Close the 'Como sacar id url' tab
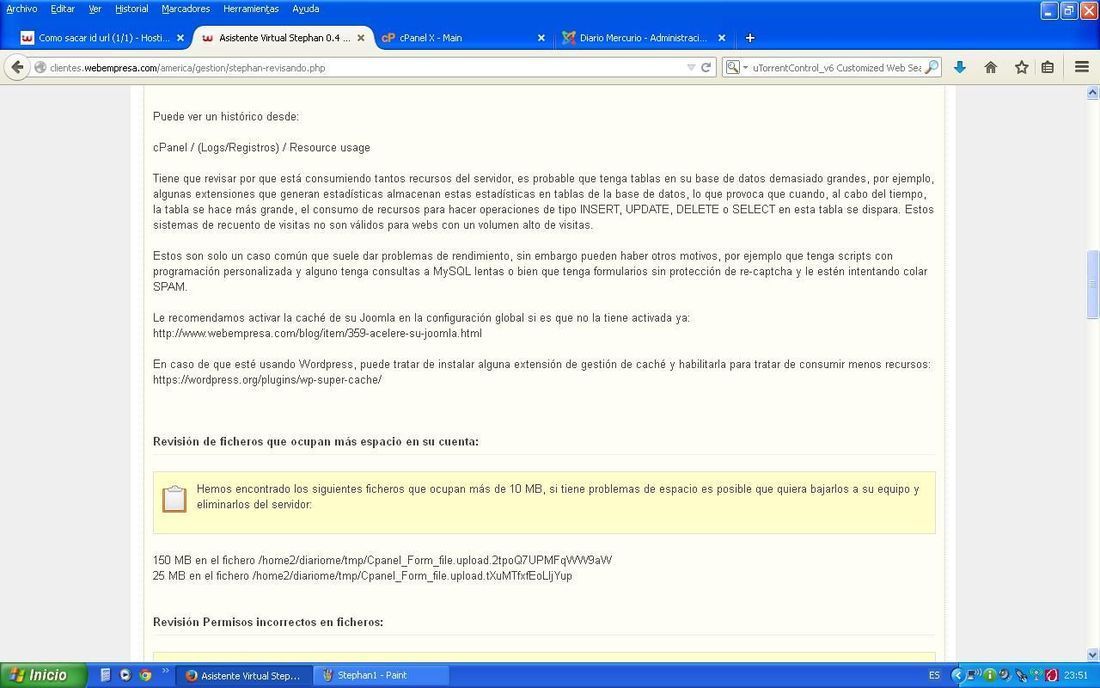 (180, 38)
